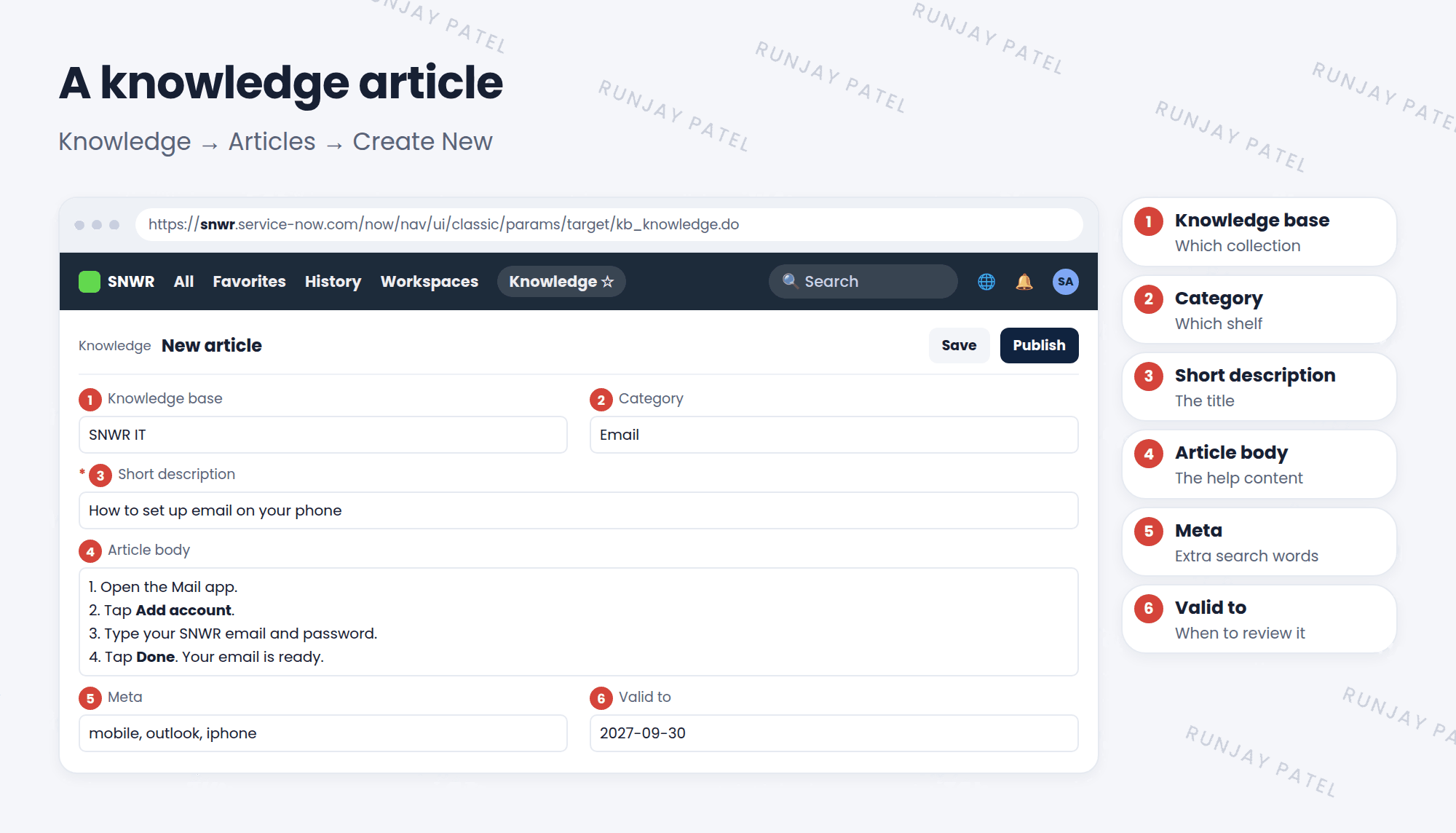This screenshot has width=1456, height=833.
Task: Click the Tap Done line
Action: tap(206, 657)
